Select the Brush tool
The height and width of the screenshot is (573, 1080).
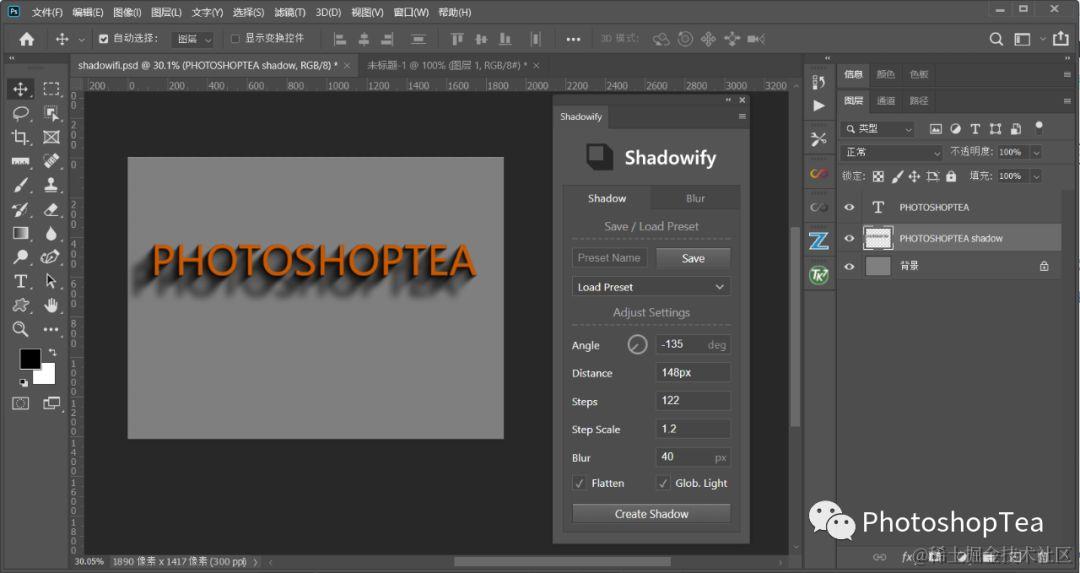tap(21, 185)
